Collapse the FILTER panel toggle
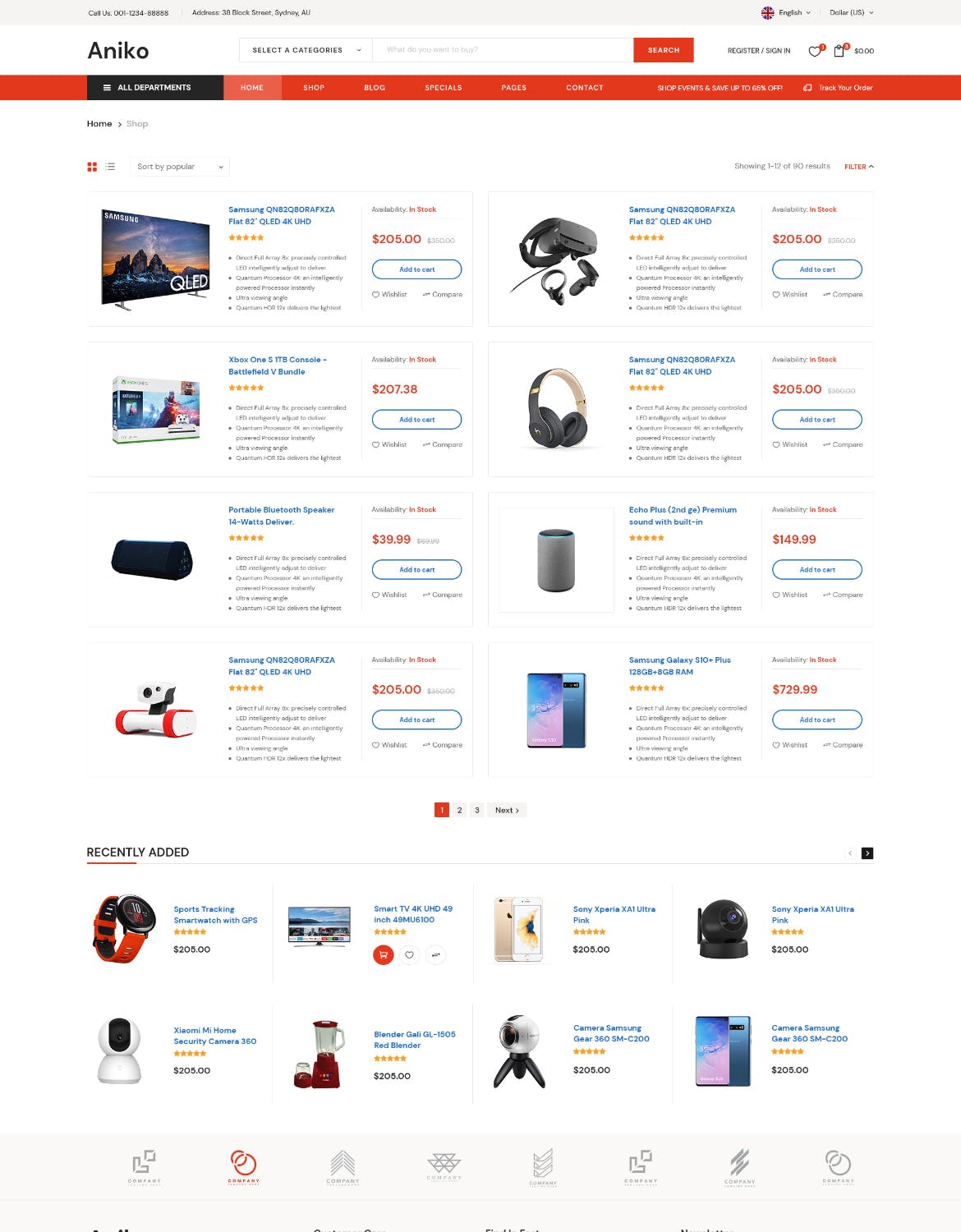The image size is (961, 1232). [x=859, y=166]
